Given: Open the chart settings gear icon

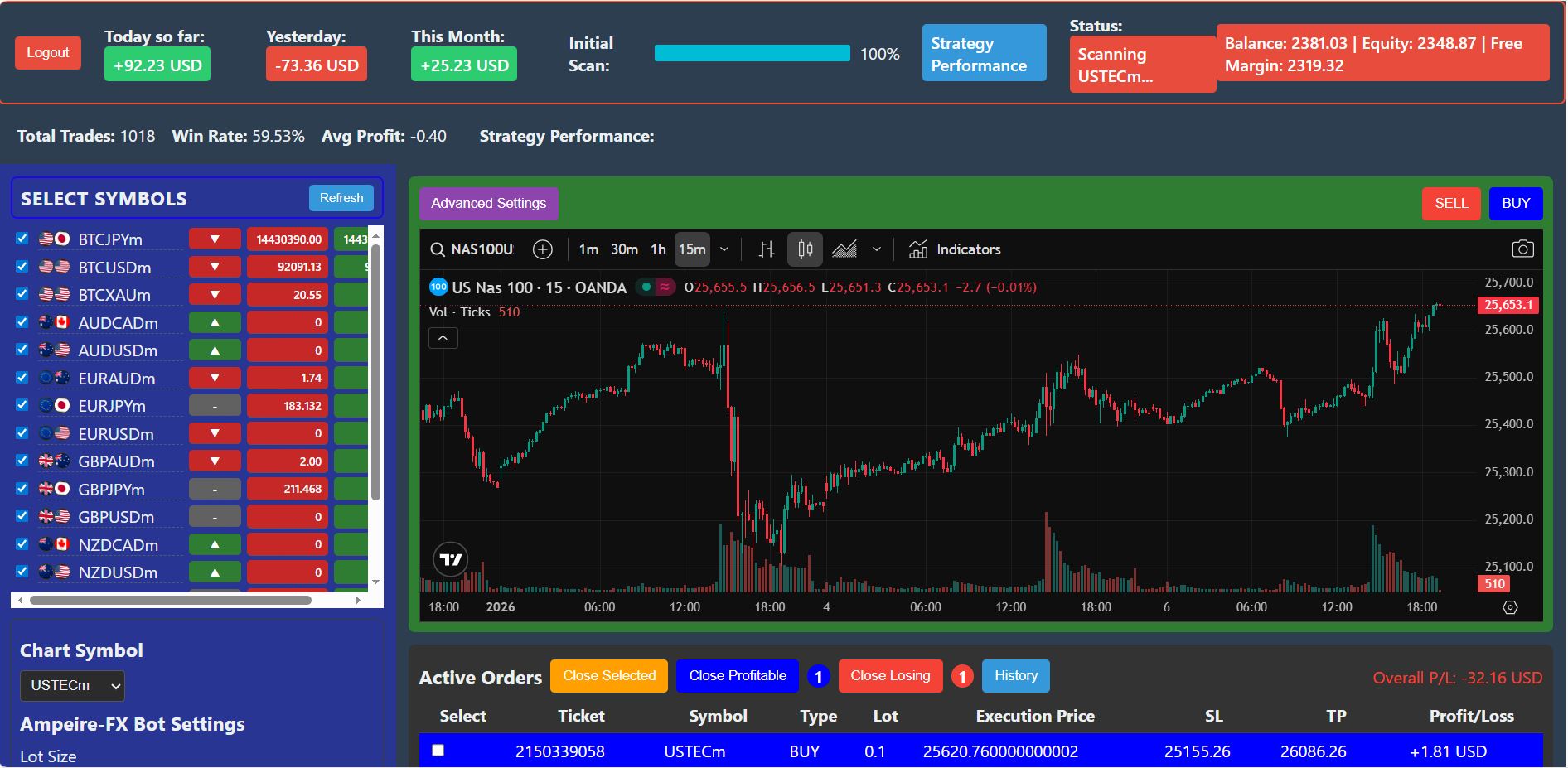Looking at the screenshot, I should pos(1510,607).
